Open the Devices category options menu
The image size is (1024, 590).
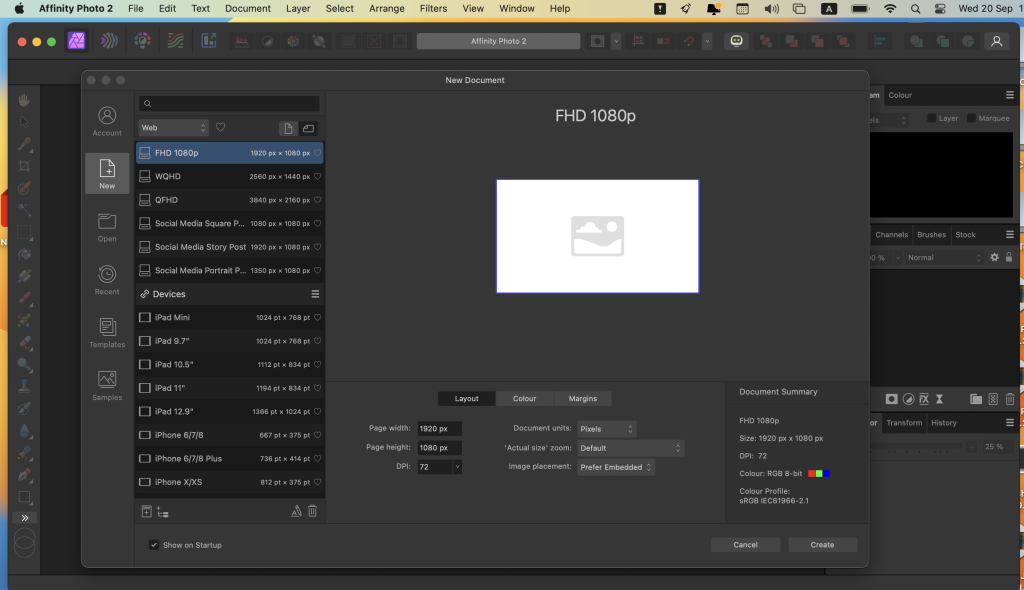click(x=315, y=294)
